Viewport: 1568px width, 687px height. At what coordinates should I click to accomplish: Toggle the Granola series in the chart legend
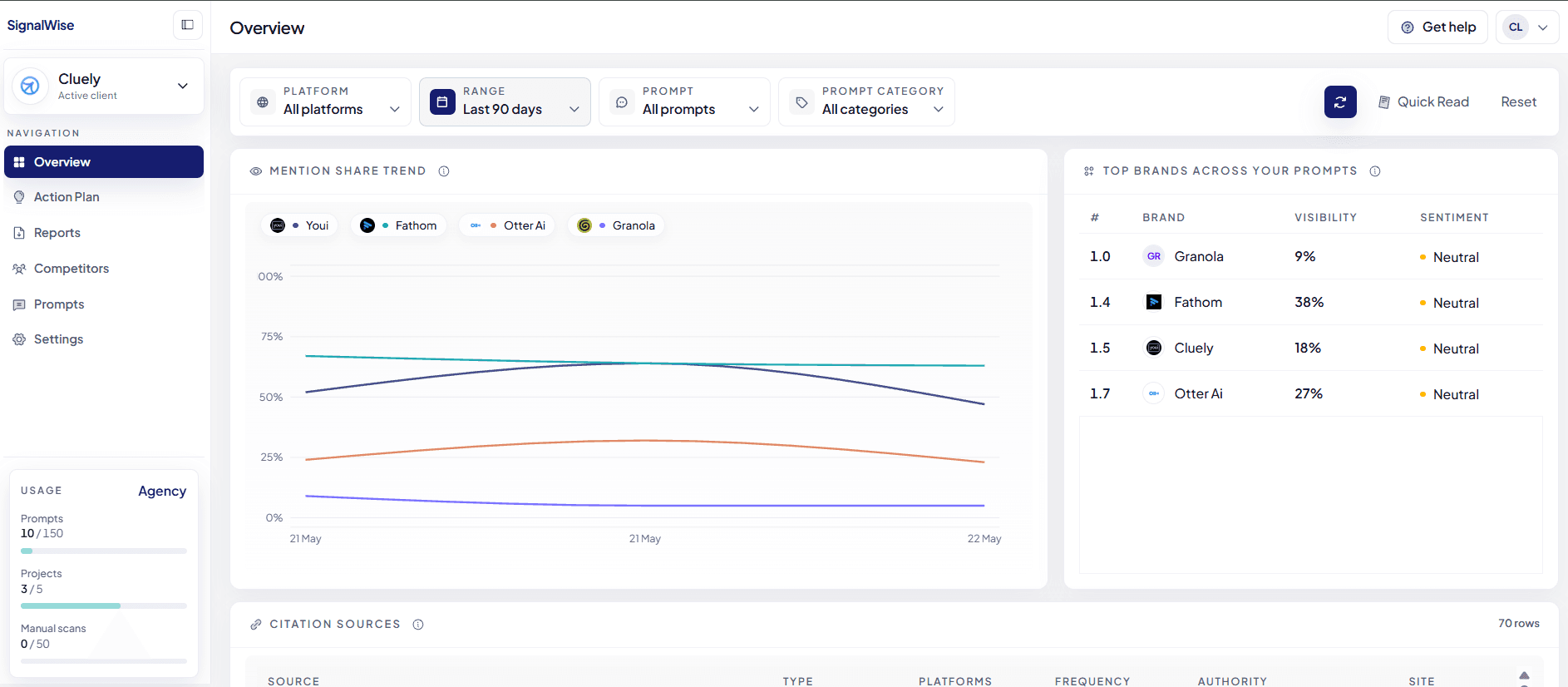615,225
